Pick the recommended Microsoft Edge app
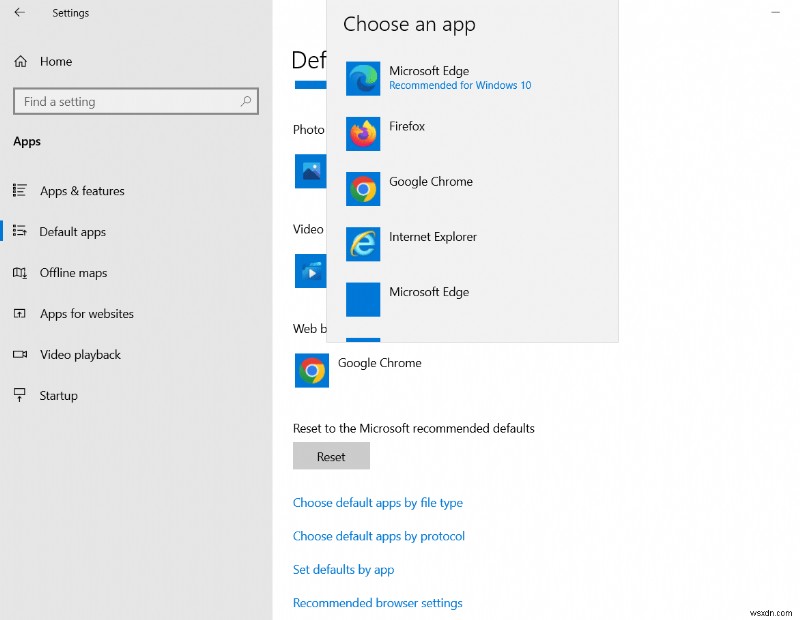This screenshot has height=620, width=800. click(x=430, y=77)
